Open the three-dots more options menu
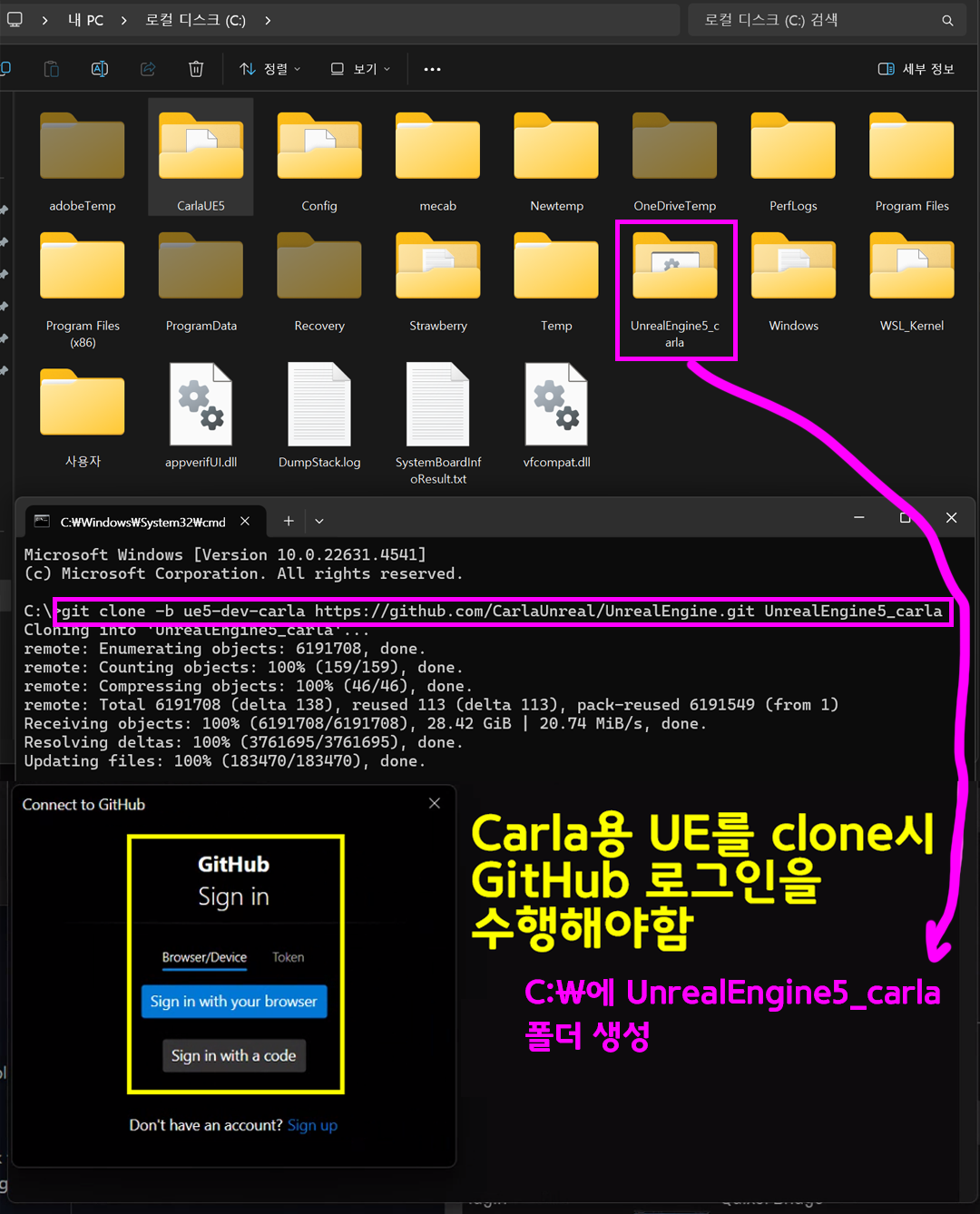Image resolution: width=980 pixels, height=1214 pixels. [432, 69]
